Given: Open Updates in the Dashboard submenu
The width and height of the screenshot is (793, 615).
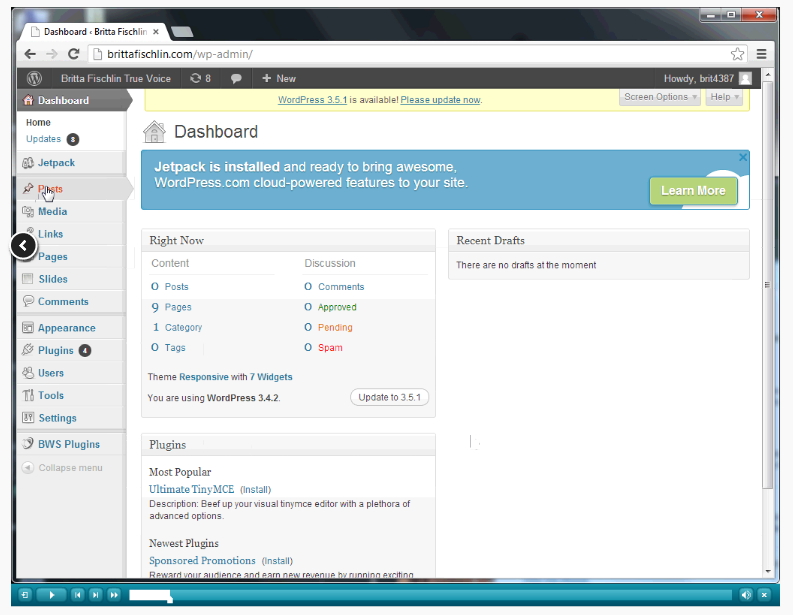Looking at the screenshot, I should click(x=43, y=139).
